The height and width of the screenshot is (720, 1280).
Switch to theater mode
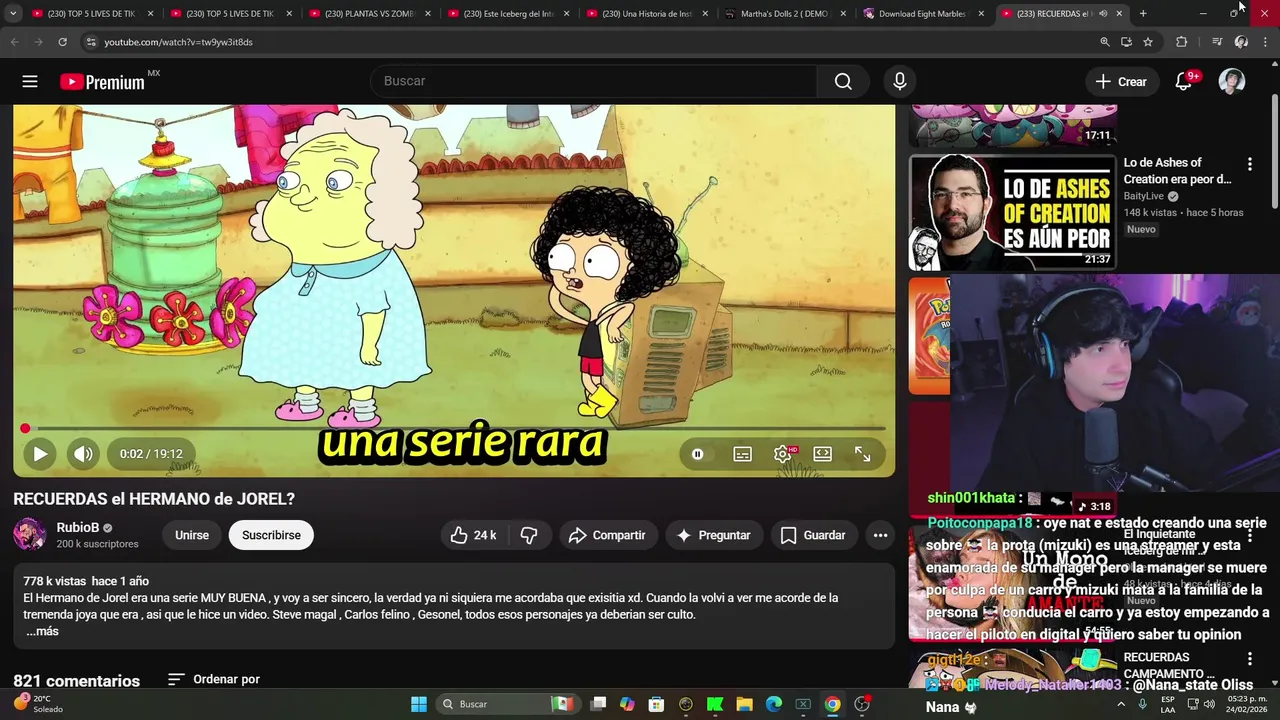tap(822, 454)
